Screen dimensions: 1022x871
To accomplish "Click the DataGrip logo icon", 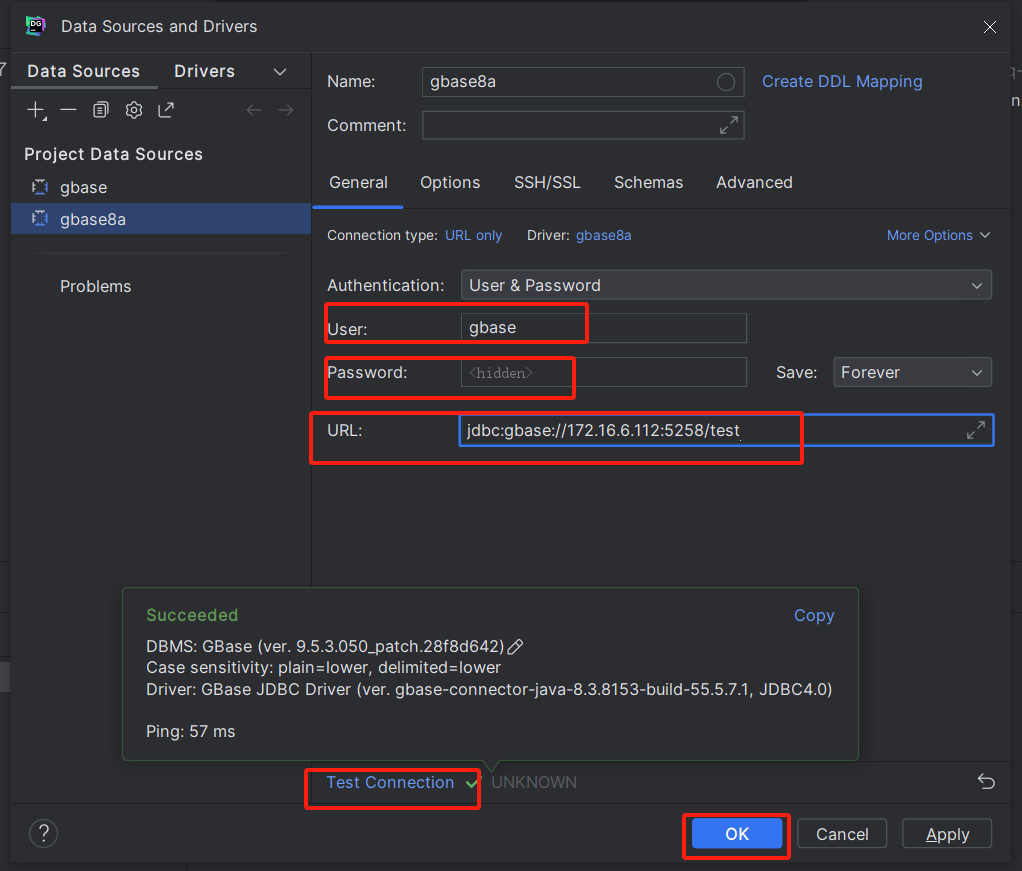I will pos(35,26).
